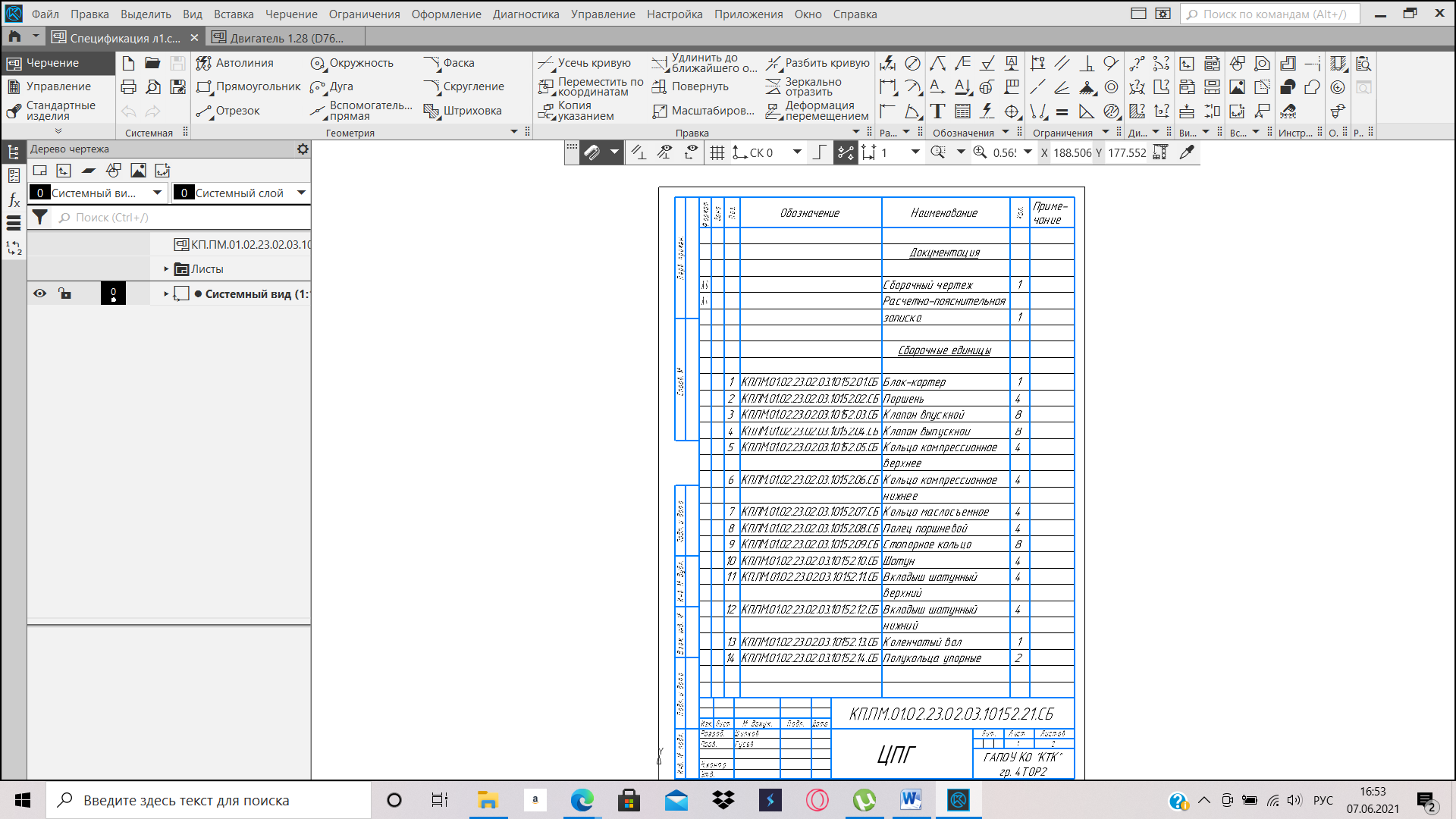This screenshot has height=819, width=1456.
Task: Expand the Листы tree node
Action: 166,269
